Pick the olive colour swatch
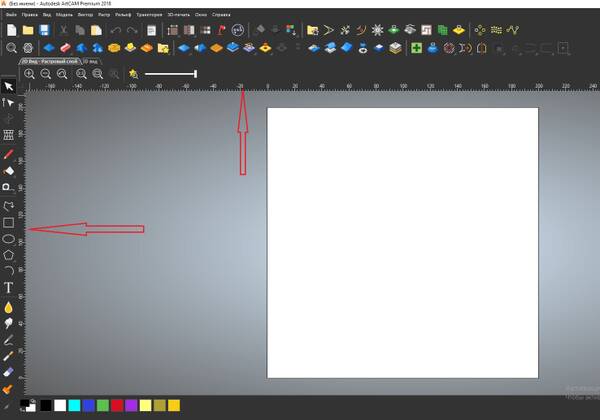 [x=160, y=405]
